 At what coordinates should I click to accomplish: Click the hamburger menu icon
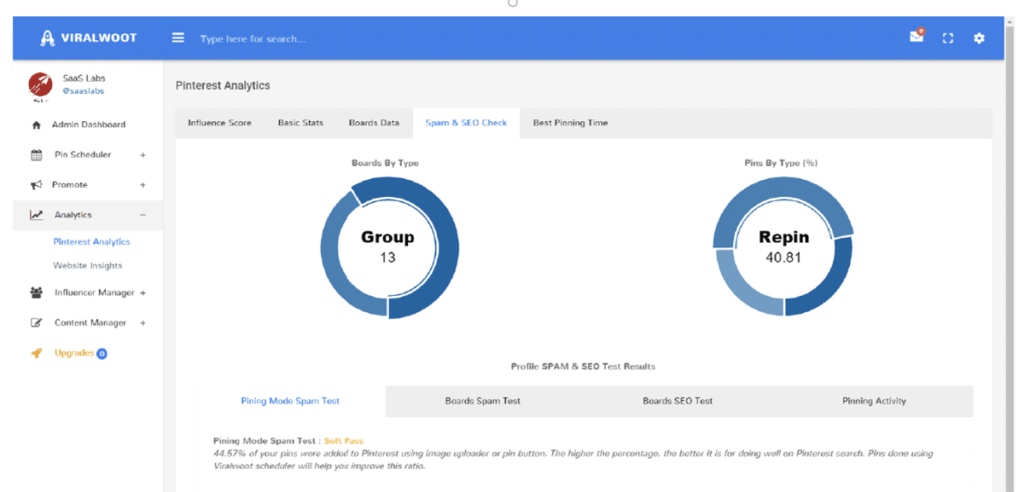coord(178,38)
